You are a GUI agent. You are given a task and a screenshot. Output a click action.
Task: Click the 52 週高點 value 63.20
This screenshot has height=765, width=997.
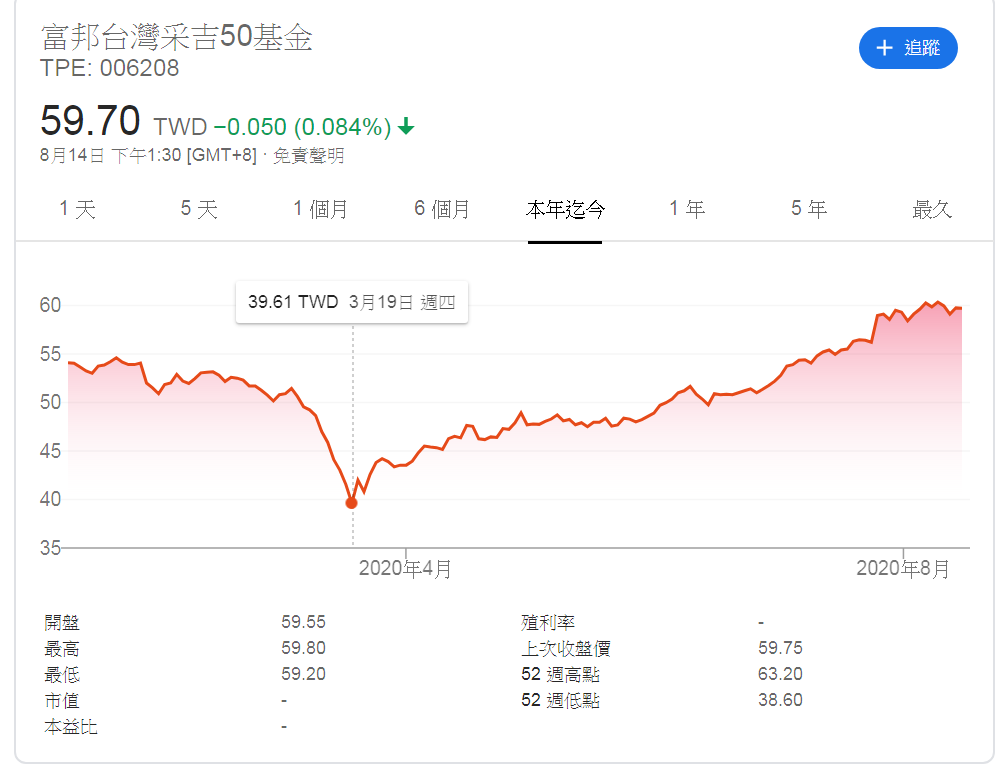click(x=780, y=674)
